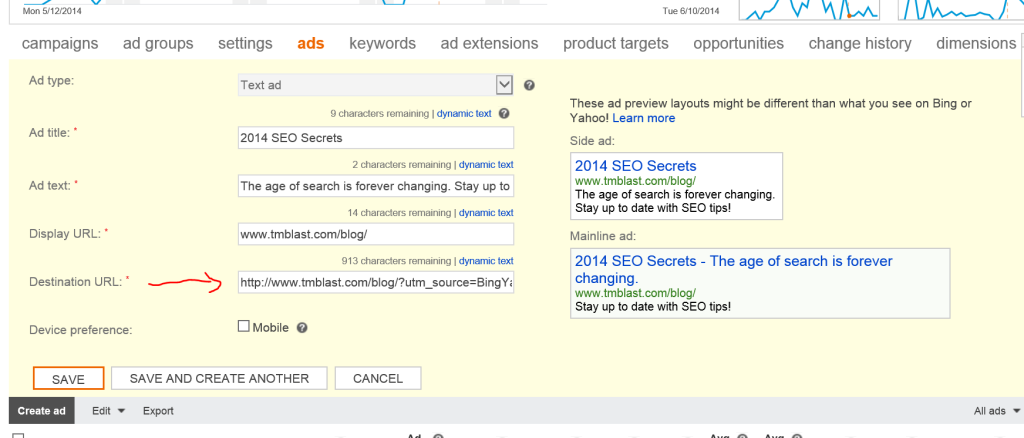Click the SAVE button
Image resolution: width=1024 pixels, height=438 pixels.
pyautogui.click(x=69, y=379)
